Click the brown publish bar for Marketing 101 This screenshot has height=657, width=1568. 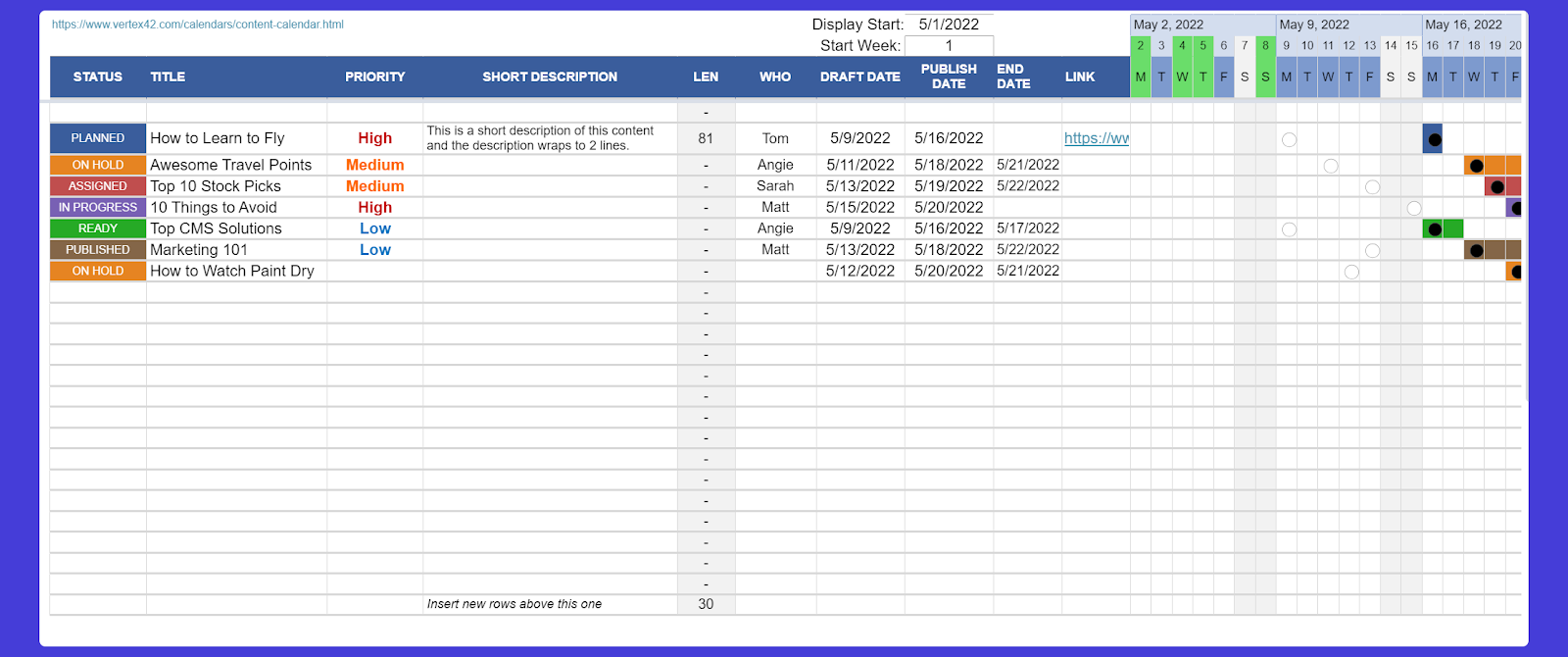[x=1493, y=250]
